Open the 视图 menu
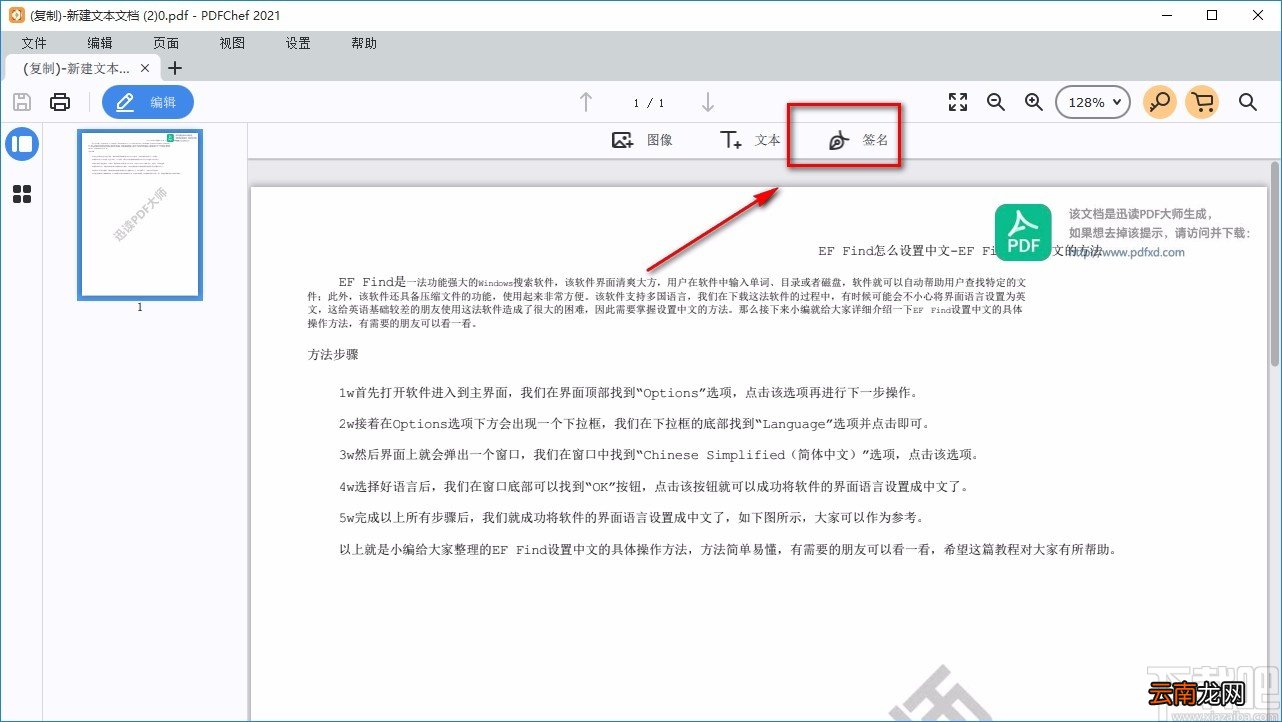This screenshot has width=1282, height=722. (x=232, y=43)
